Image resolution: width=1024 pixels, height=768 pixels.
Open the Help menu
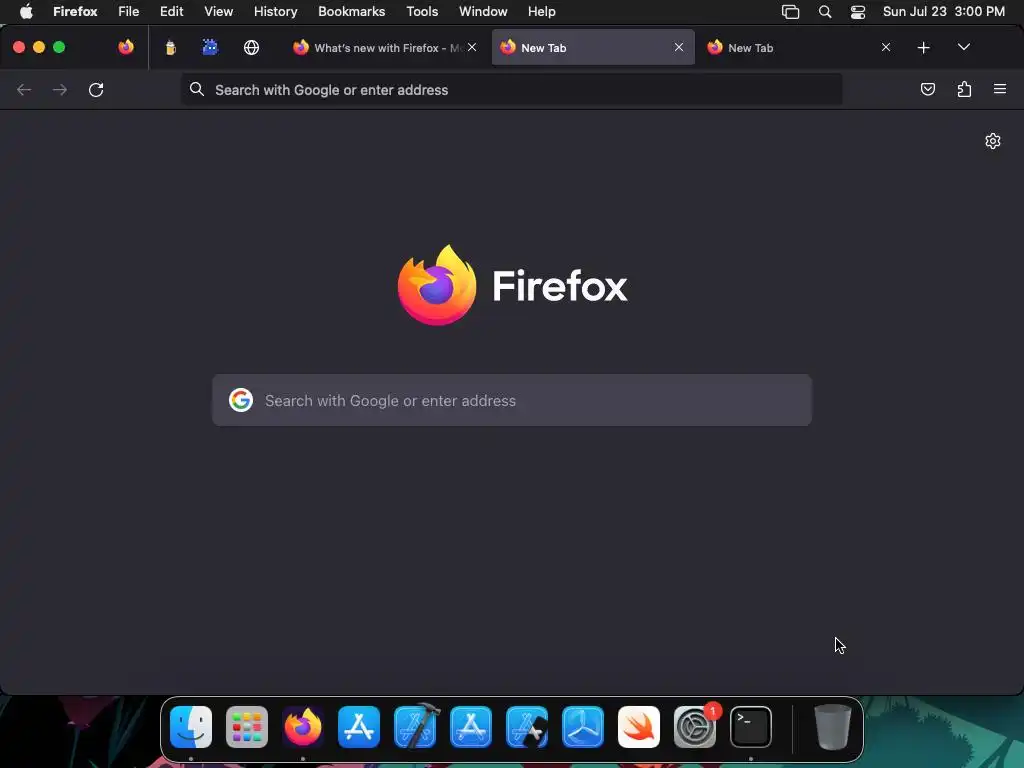[542, 12]
